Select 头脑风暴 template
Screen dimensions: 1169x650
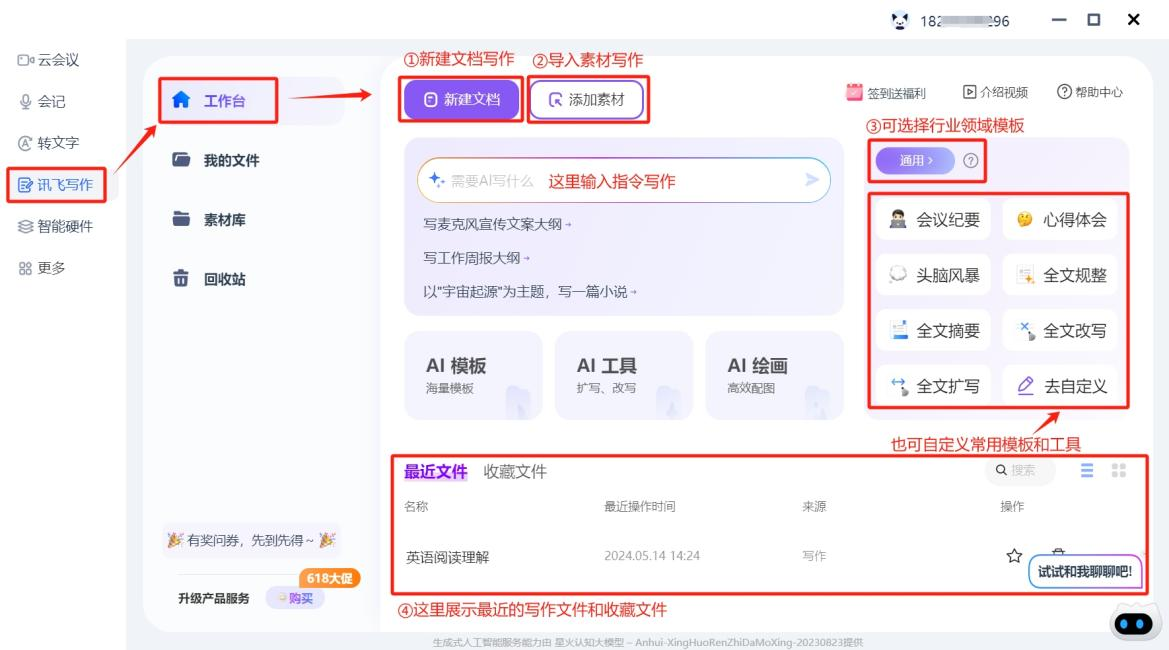pyautogui.click(x=933, y=275)
